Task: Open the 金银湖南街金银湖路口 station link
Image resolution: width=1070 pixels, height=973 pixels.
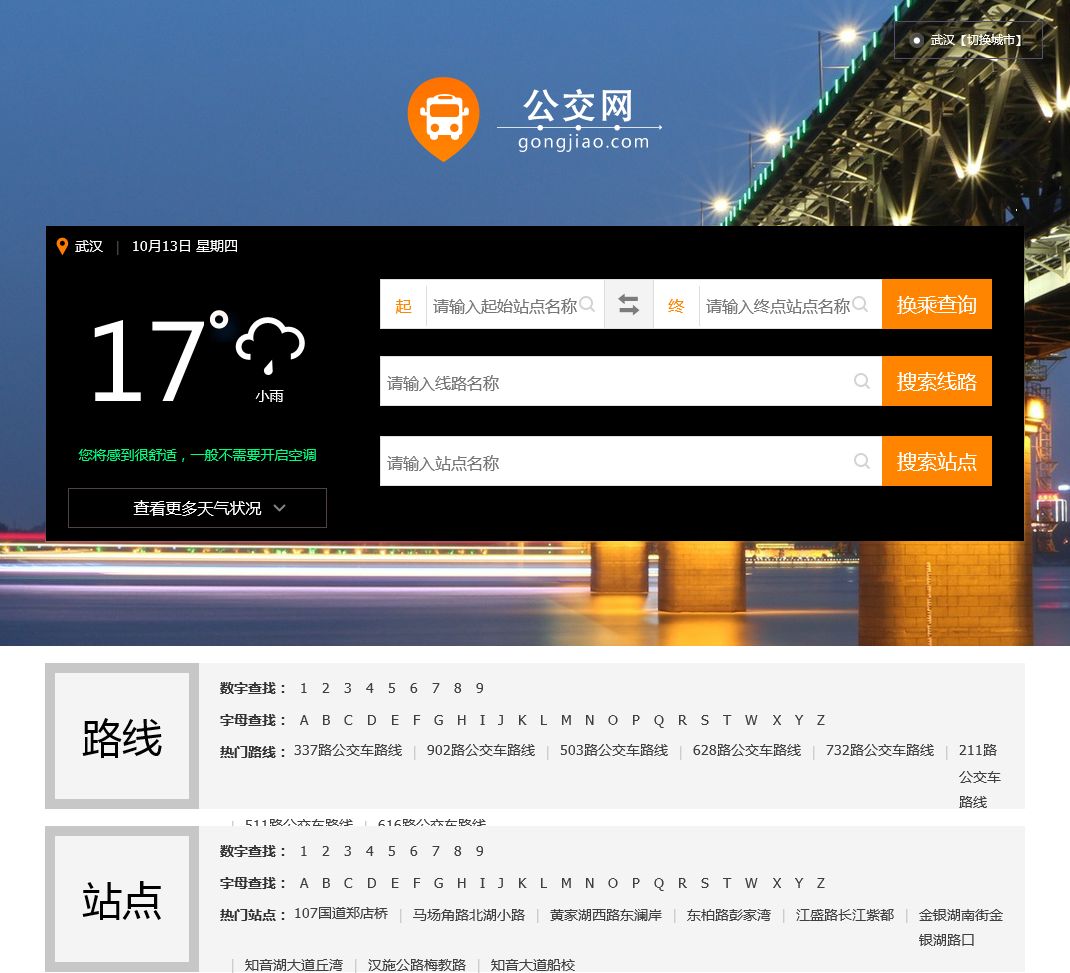Action: 961,927
